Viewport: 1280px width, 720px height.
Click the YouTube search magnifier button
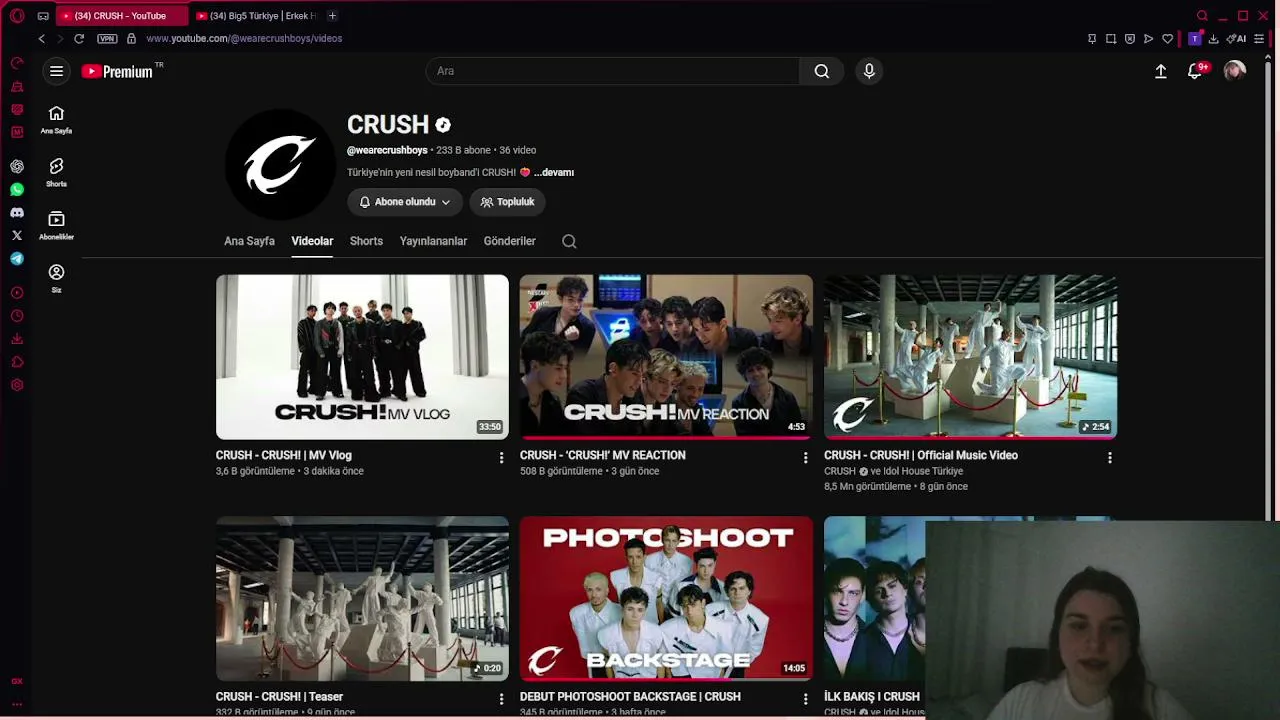click(x=822, y=71)
